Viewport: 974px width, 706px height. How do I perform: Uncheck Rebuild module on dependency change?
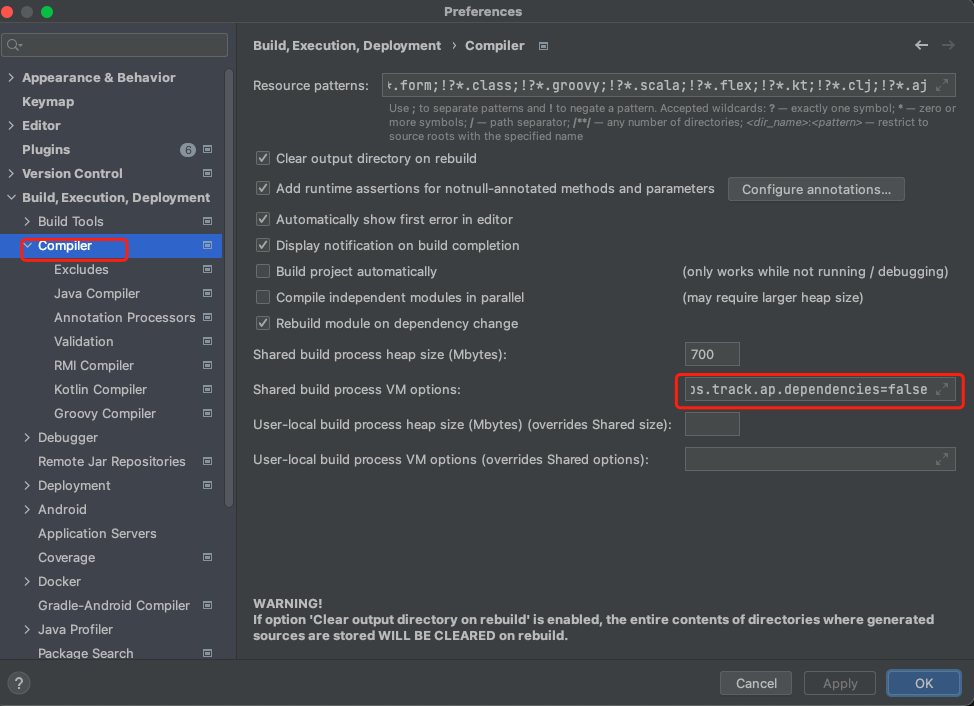263,324
